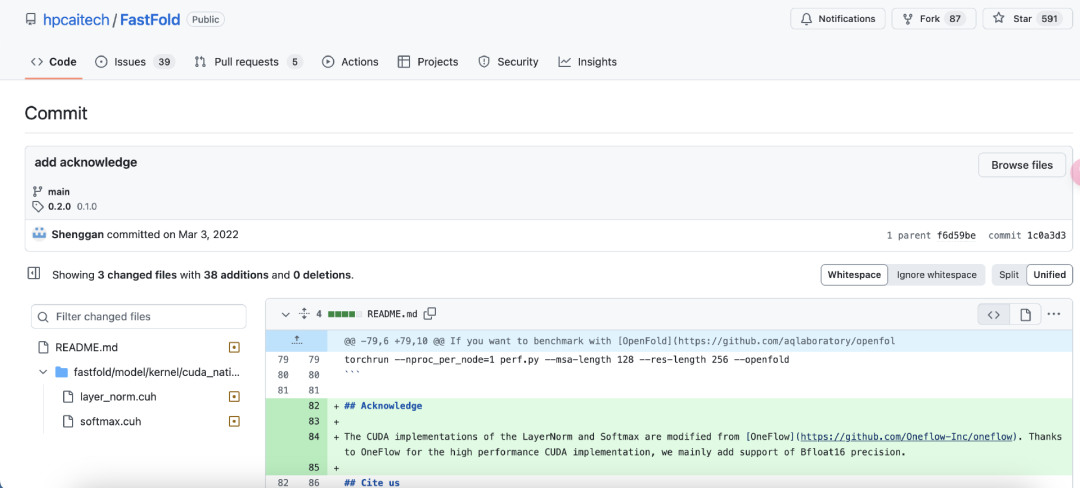Click the 3 changed files summary text
The height and width of the screenshot is (488, 1080).
coord(137,275)
